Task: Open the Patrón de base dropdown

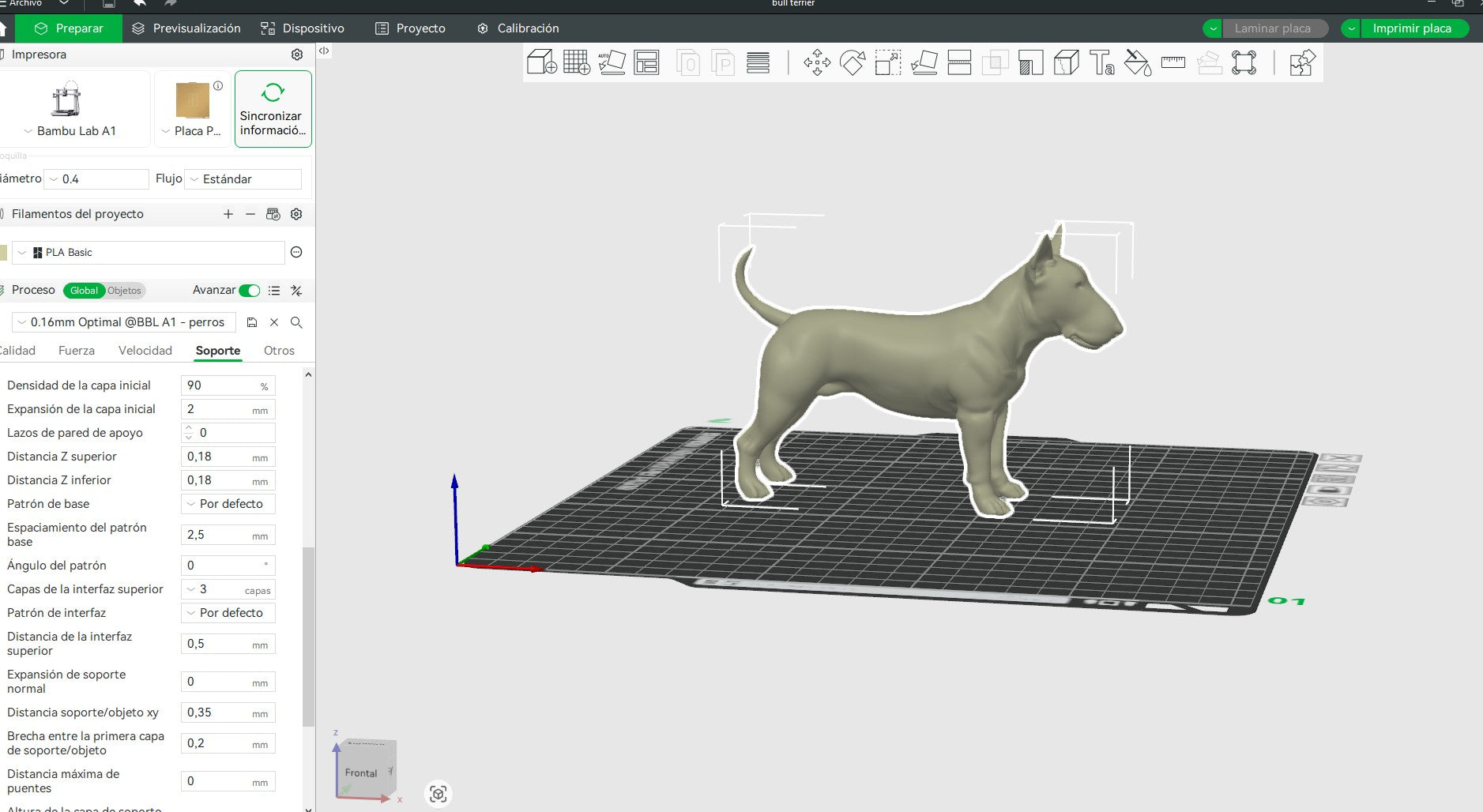Action: click(228, 504)
